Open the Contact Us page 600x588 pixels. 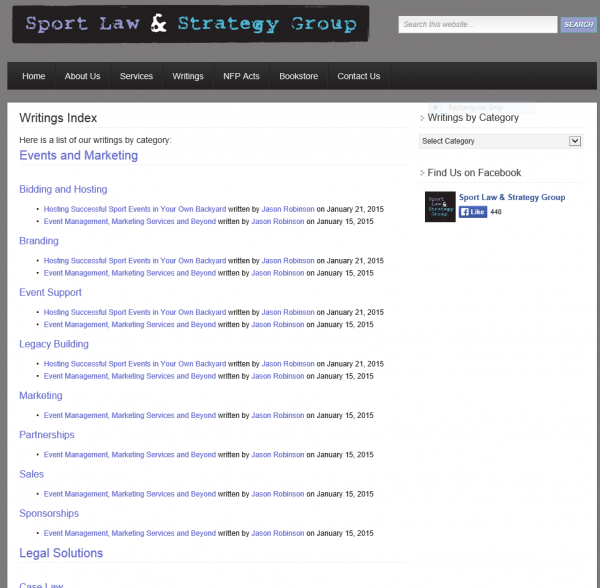point(358,76)
